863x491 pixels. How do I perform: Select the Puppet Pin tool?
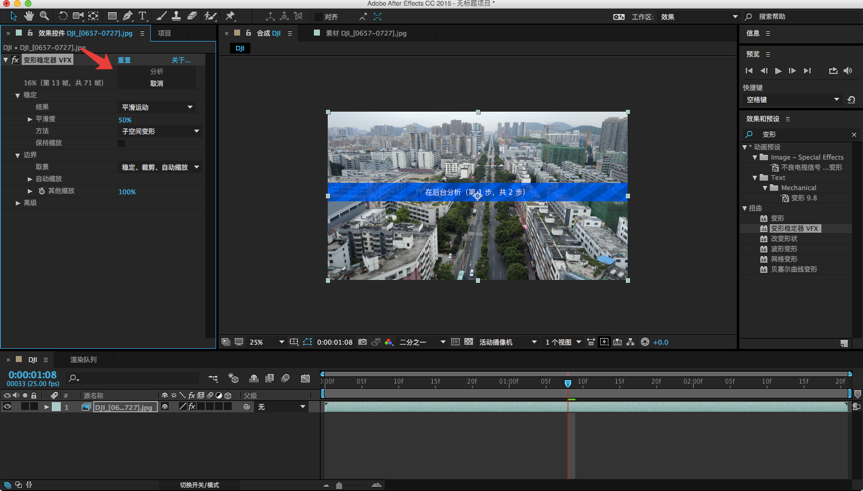[x=230, y=16]
